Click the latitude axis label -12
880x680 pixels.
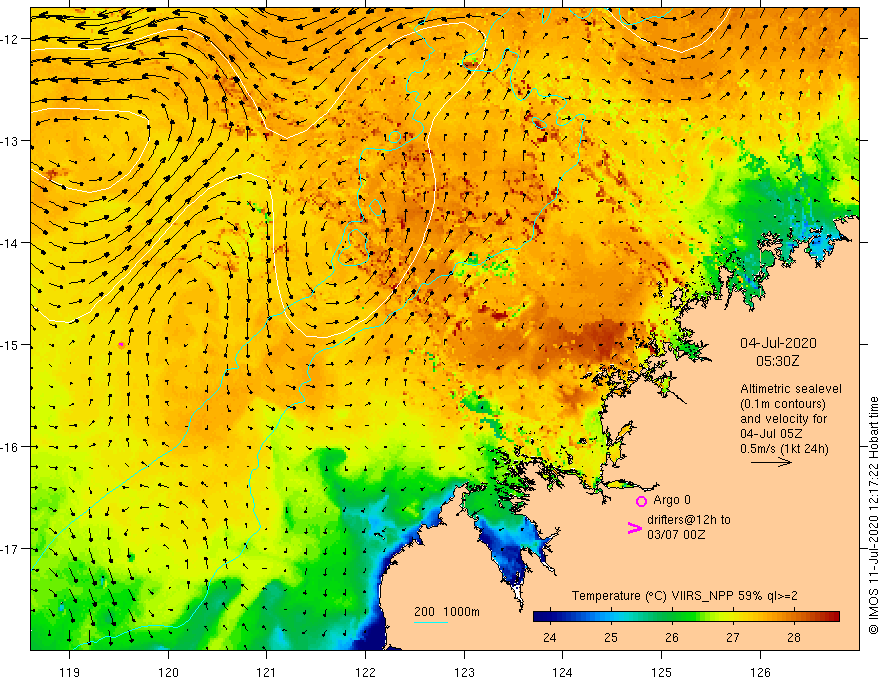(x=11, y=39)
